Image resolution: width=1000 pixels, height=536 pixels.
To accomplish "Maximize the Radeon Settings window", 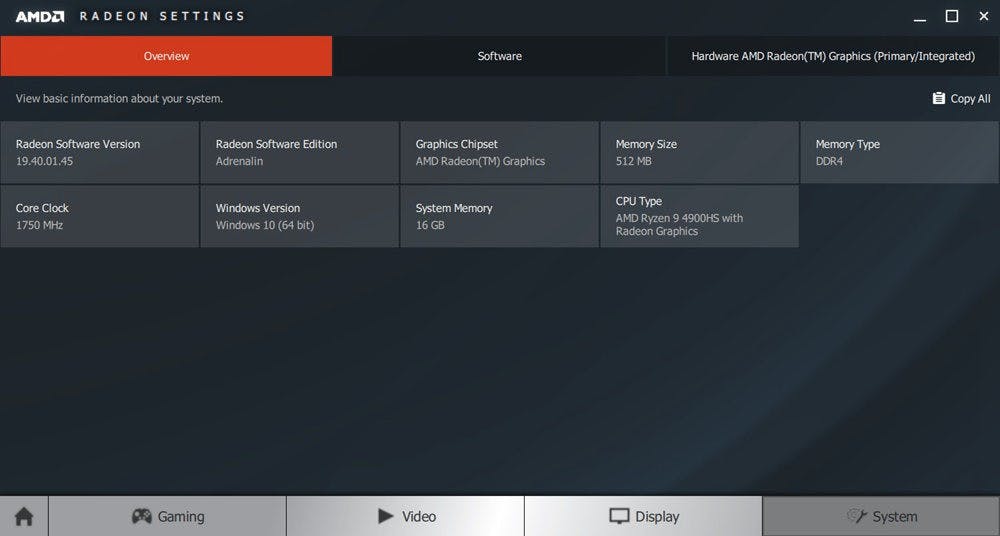I will click(x=952, y=17).
